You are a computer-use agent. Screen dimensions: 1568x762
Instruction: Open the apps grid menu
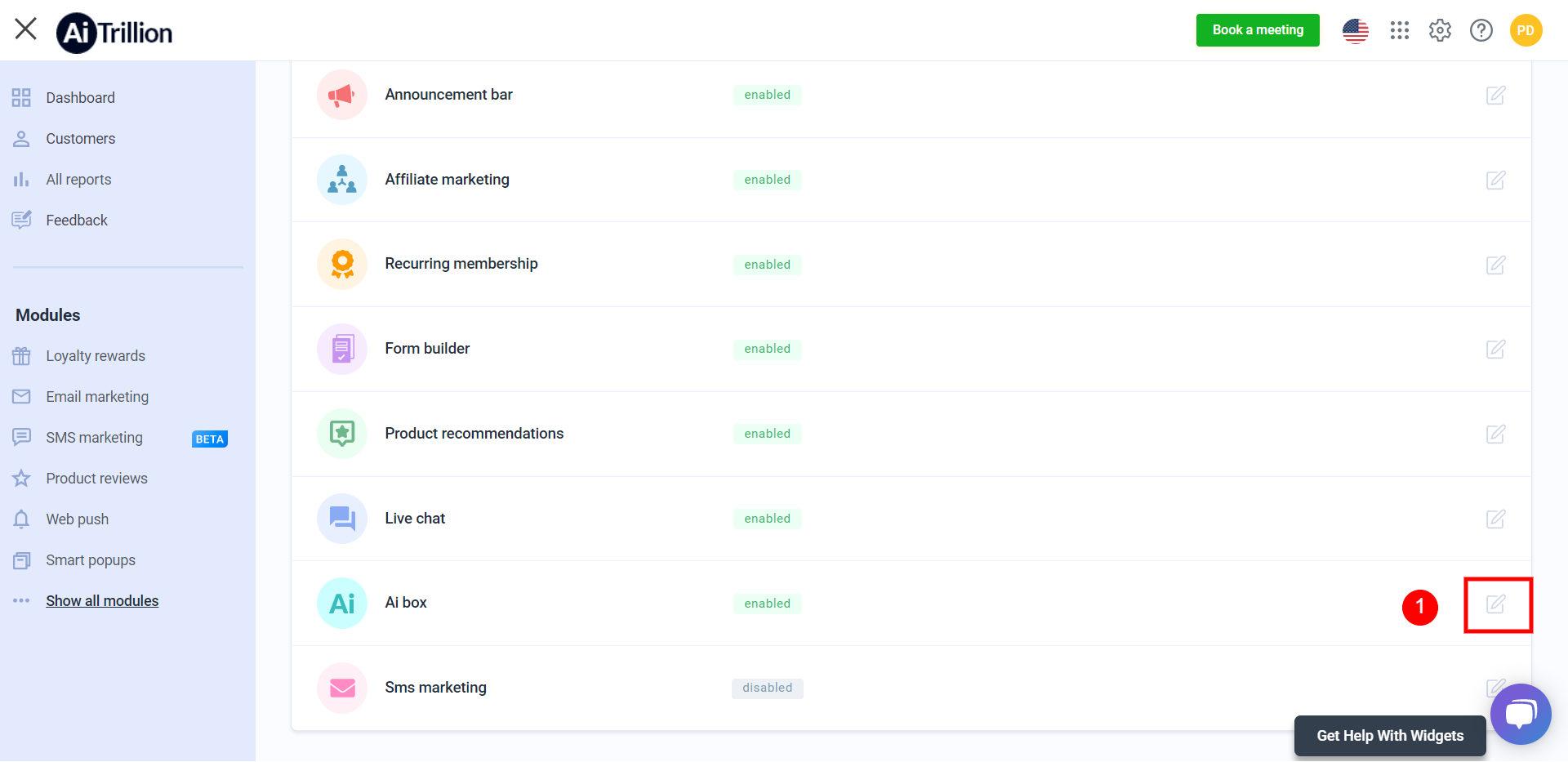1400,30
